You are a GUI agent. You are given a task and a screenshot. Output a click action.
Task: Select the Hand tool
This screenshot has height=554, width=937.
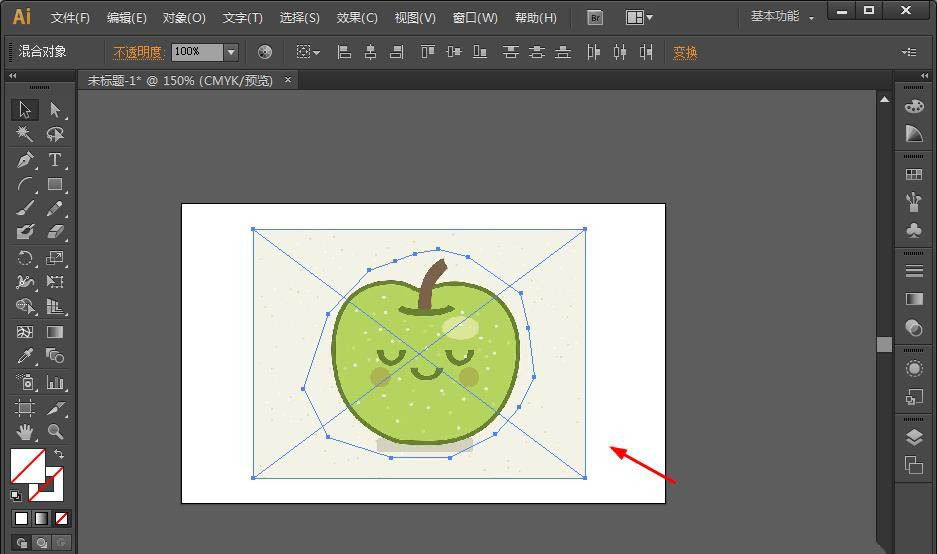25,431
